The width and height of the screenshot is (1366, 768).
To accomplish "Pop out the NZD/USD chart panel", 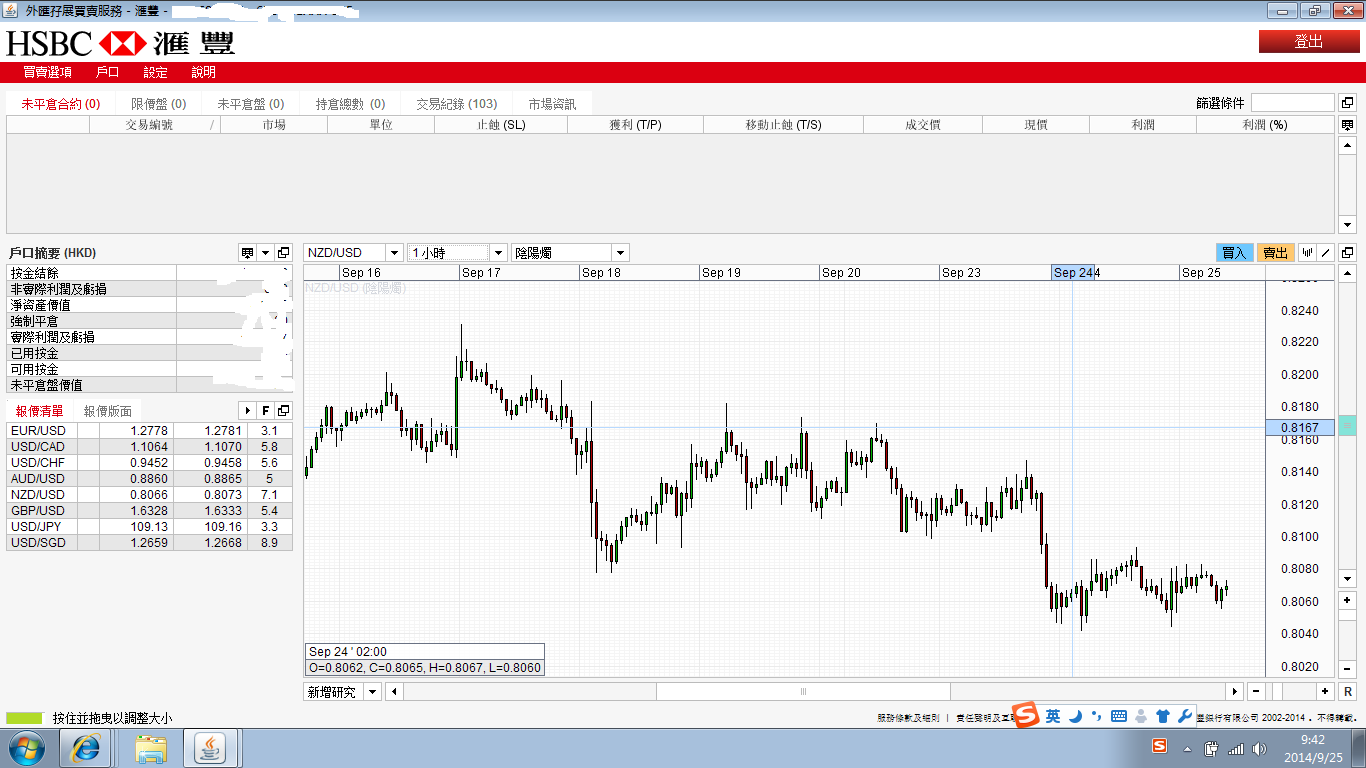I will pyautogui.click(x=1347, y=253).
